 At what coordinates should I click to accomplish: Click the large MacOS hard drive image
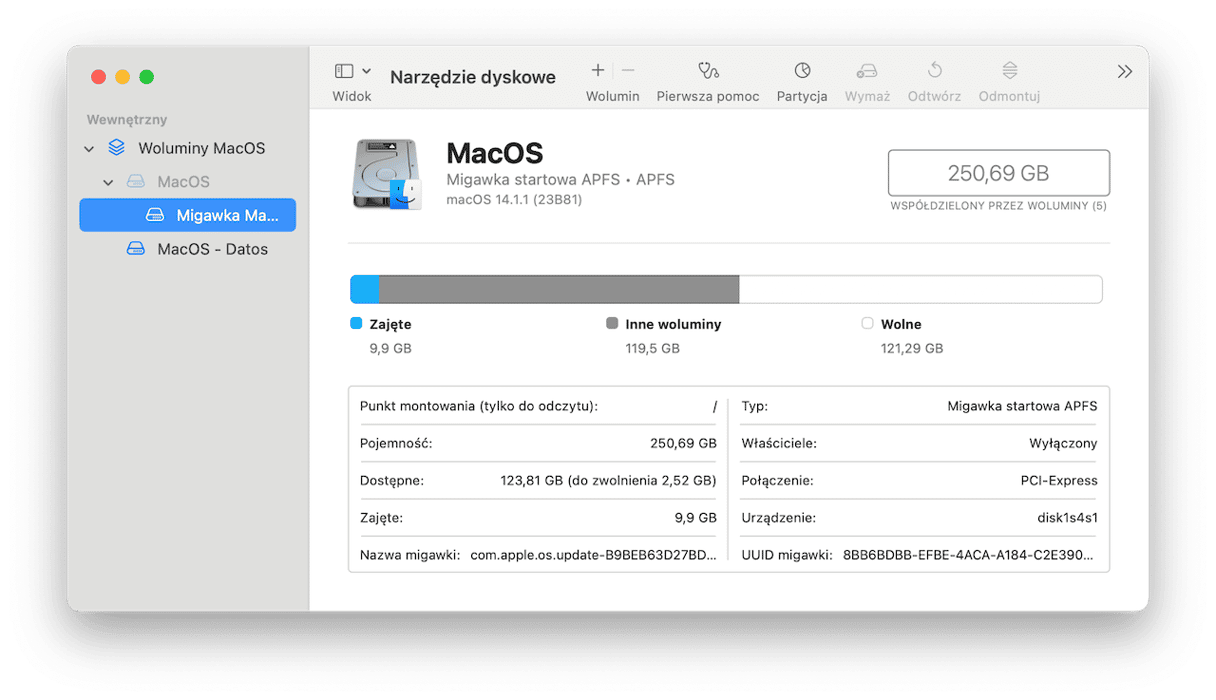pos(387,174)
